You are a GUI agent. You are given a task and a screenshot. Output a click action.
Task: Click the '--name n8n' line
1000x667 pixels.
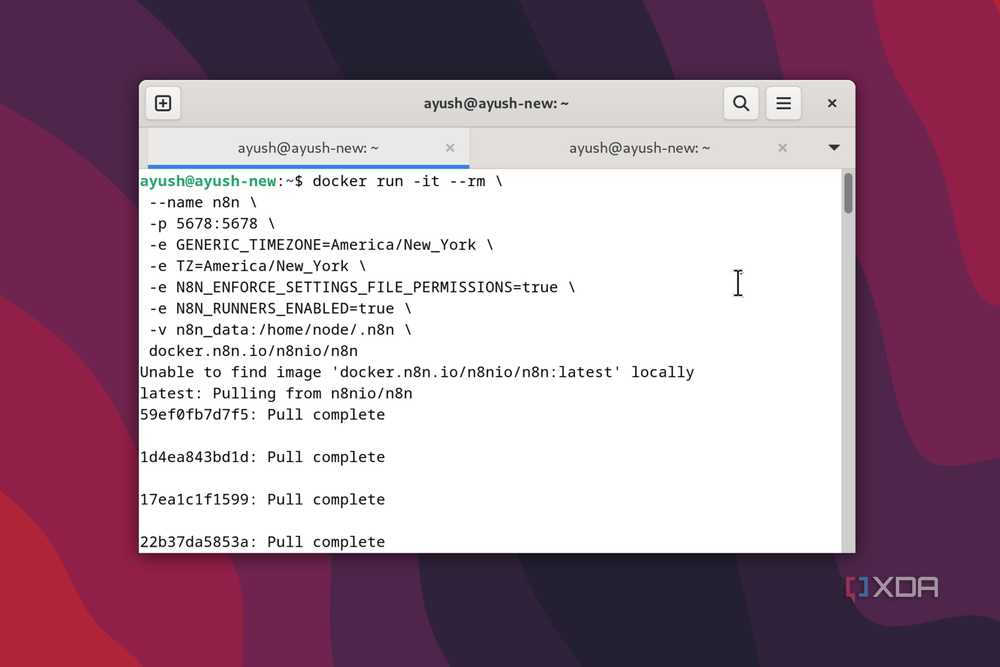point(203,203)
